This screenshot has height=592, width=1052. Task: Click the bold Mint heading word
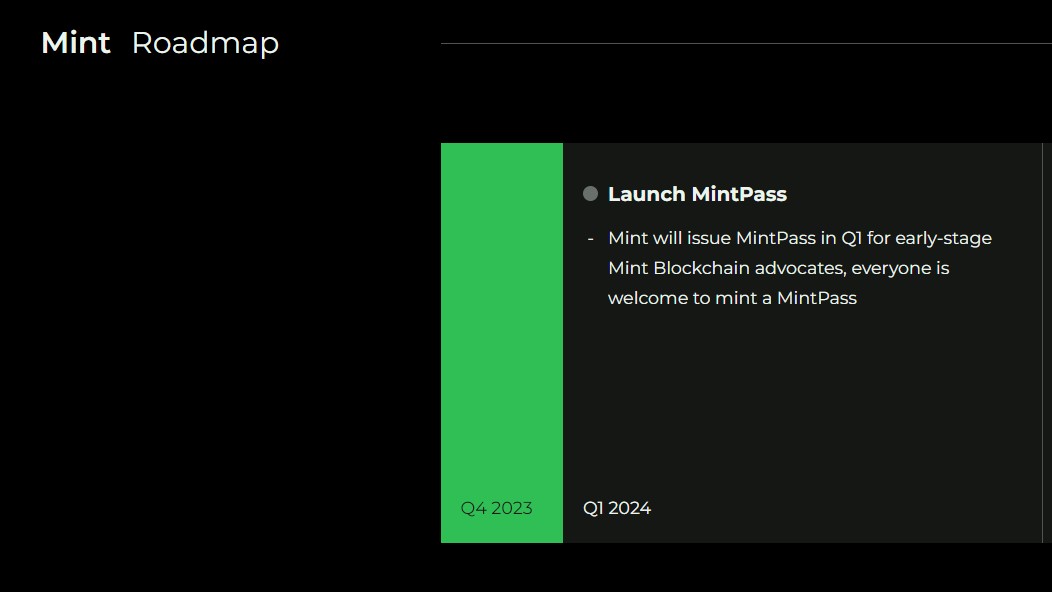(76, 43)
